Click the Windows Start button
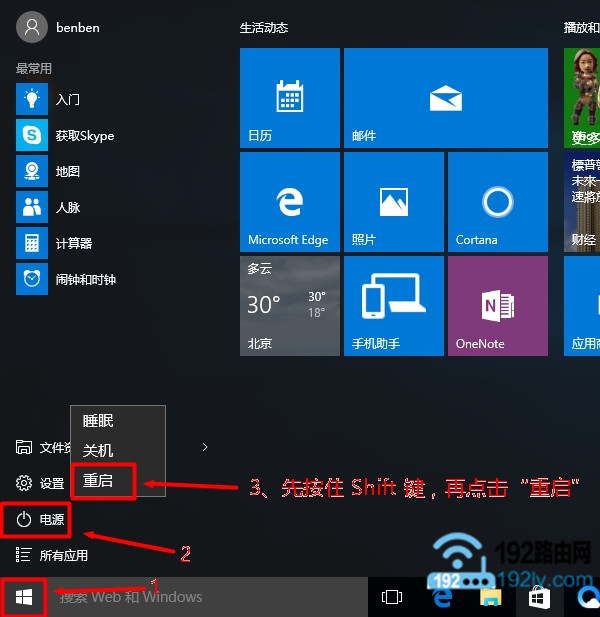 click(x=24, y=597)
